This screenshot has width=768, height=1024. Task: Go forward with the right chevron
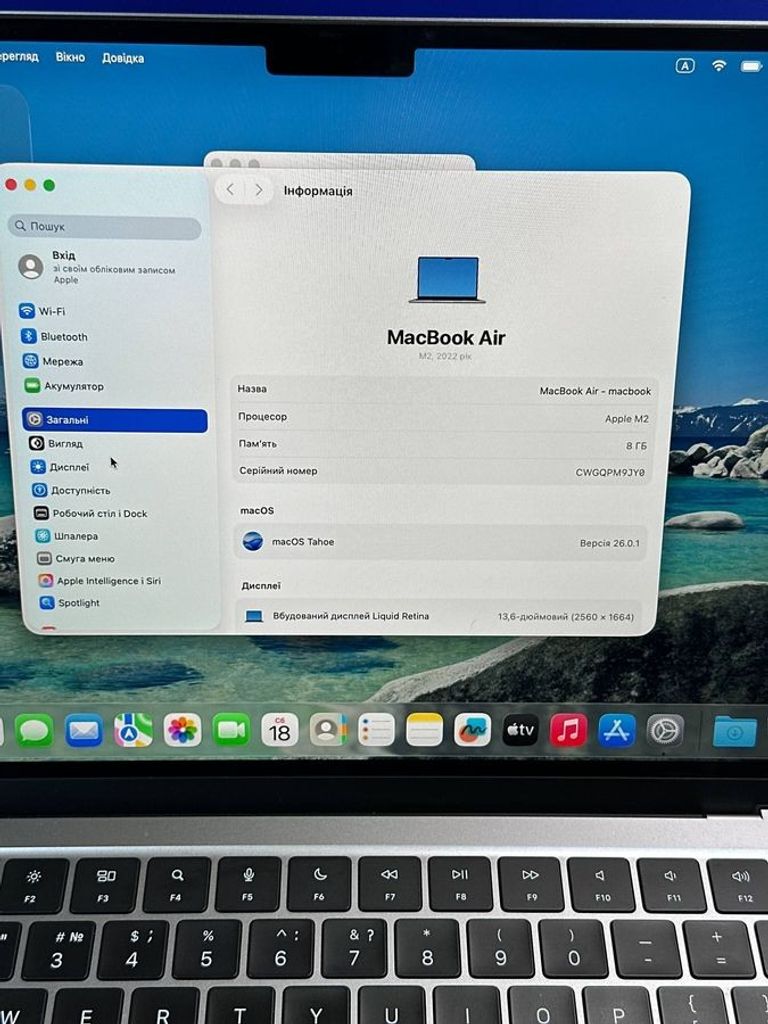pyautogui.click(x=259, y=189)
